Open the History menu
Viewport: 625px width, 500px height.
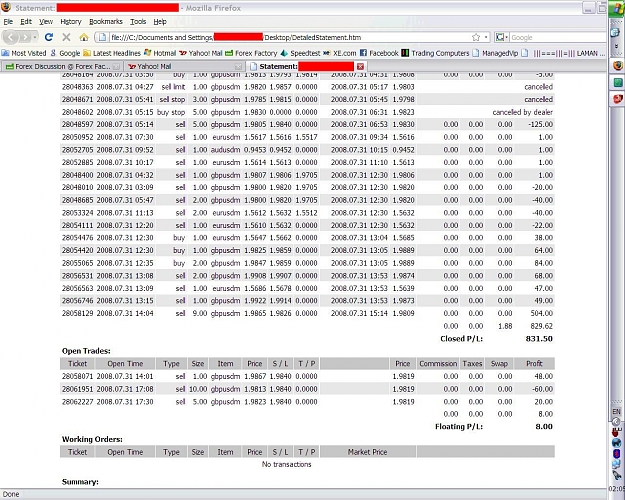[71, 22]
